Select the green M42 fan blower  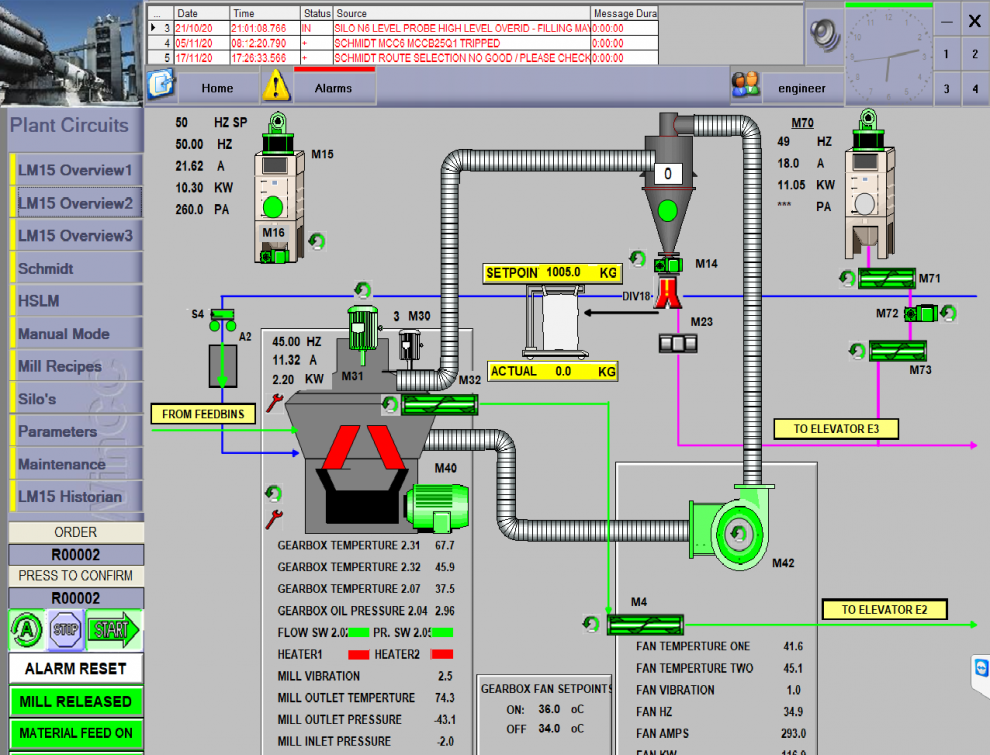(x=739, y=530)
